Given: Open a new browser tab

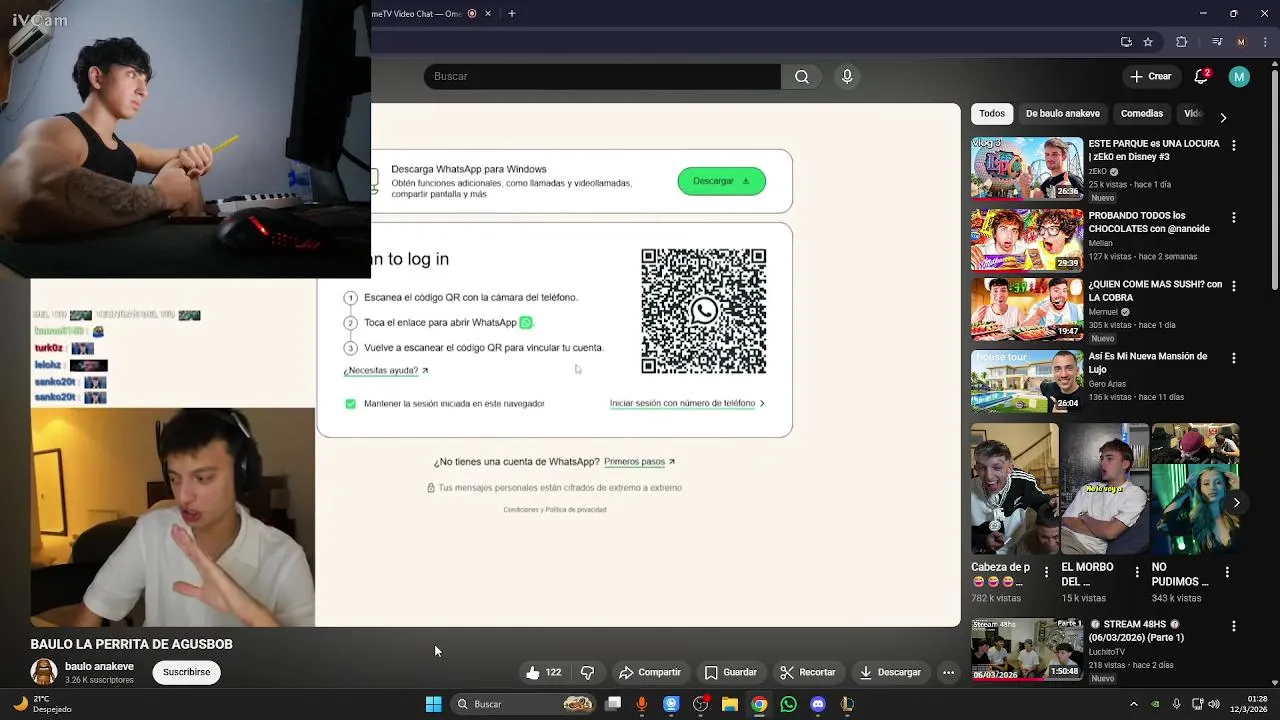Looking at the screenshot, I should click(x=511, y=14).
